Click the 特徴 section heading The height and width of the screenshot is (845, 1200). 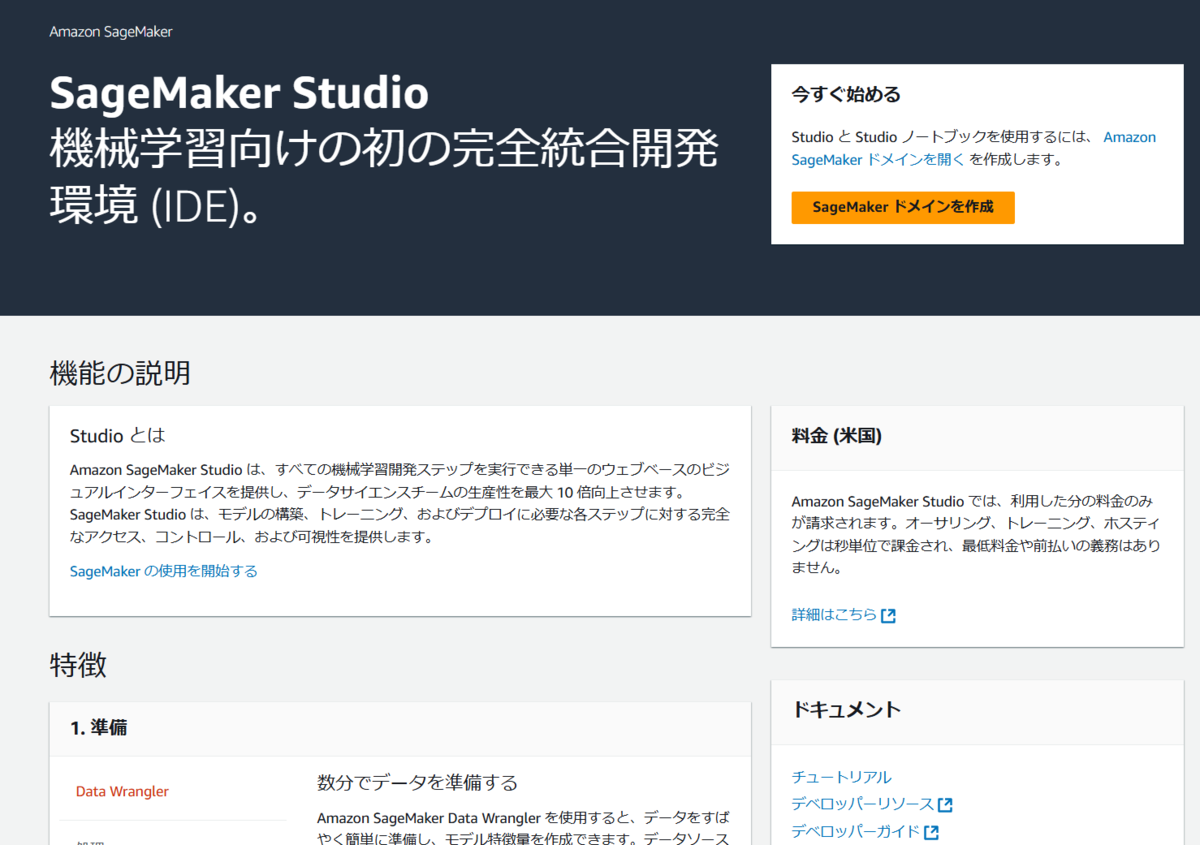click(78, 665)
